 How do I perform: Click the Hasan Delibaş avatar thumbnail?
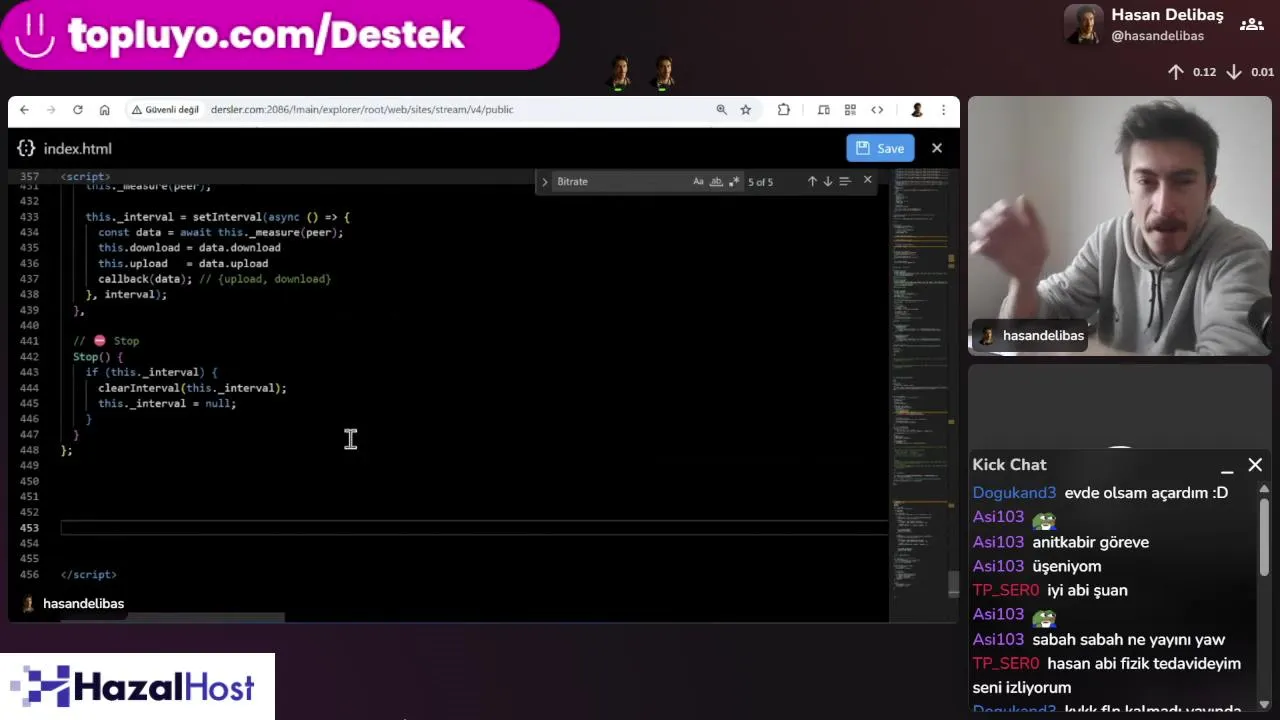coord(1083,25)
